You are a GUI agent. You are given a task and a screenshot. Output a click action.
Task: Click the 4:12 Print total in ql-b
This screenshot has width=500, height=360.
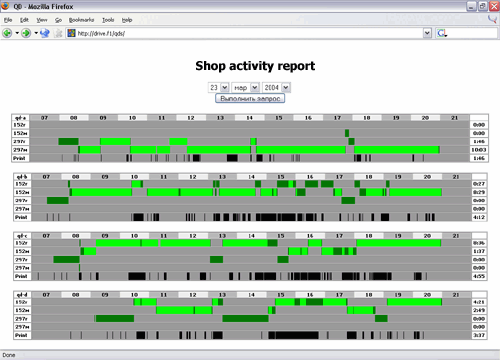[x=479, y=217]
